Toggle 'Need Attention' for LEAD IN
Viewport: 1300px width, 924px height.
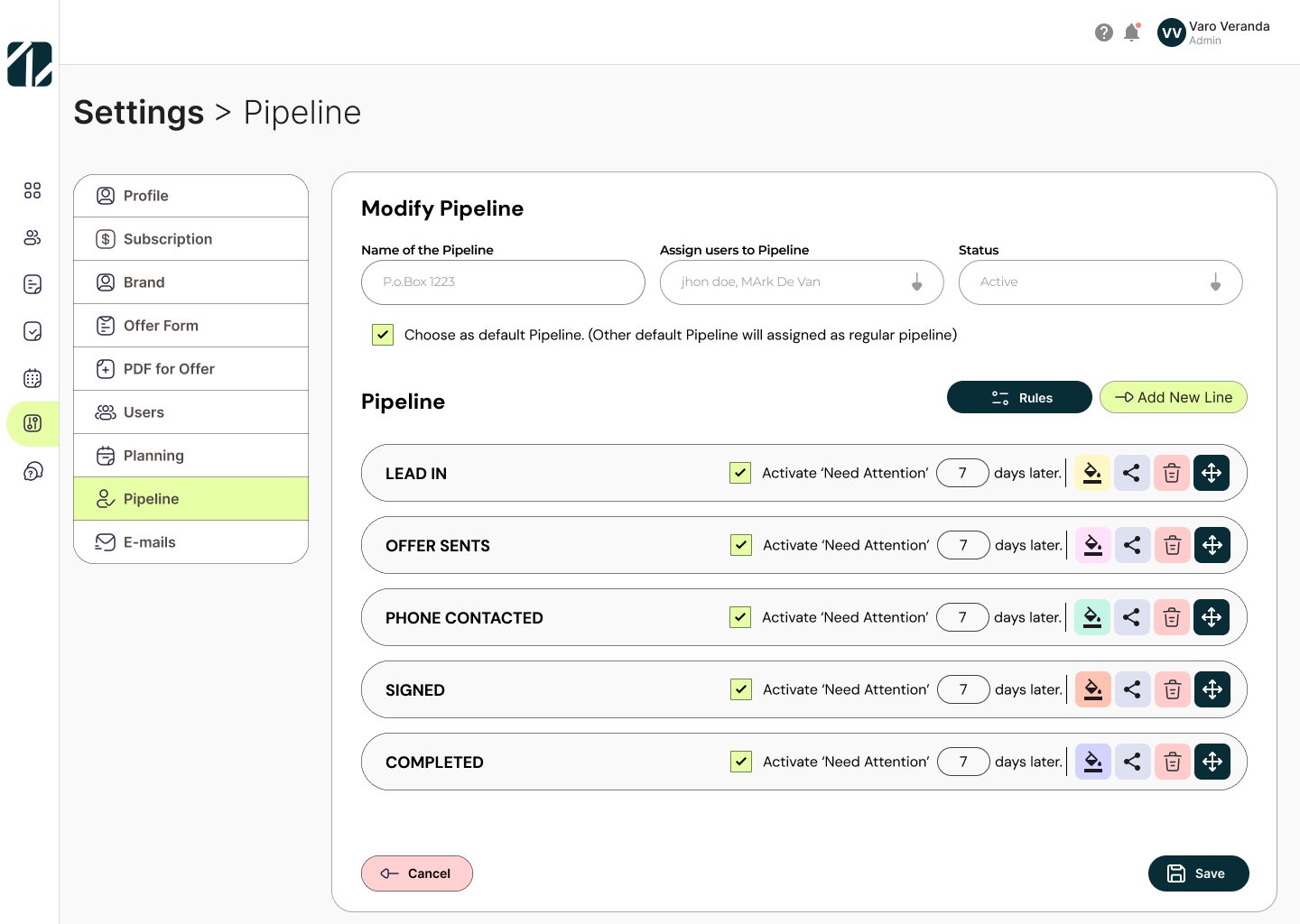click(740, 473)
